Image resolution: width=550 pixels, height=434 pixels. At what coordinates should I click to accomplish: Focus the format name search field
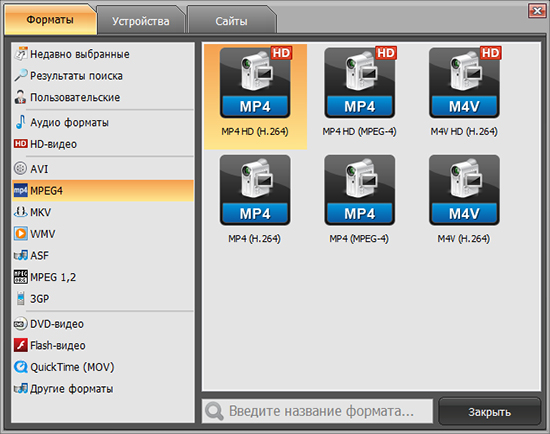point(317,411)
